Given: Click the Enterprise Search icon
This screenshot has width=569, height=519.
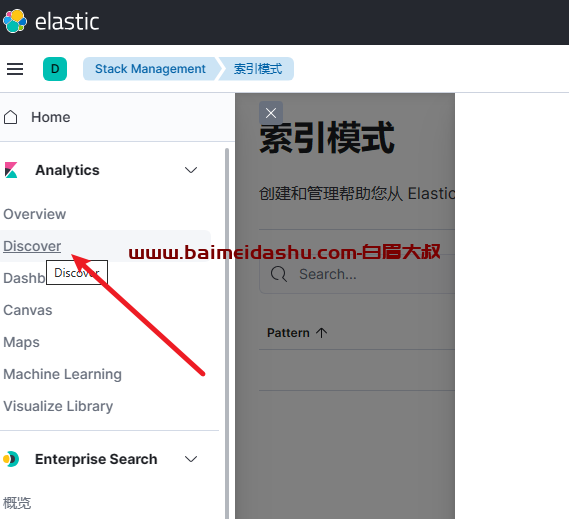Looking at the screenshot, I should tap(11, 459).
